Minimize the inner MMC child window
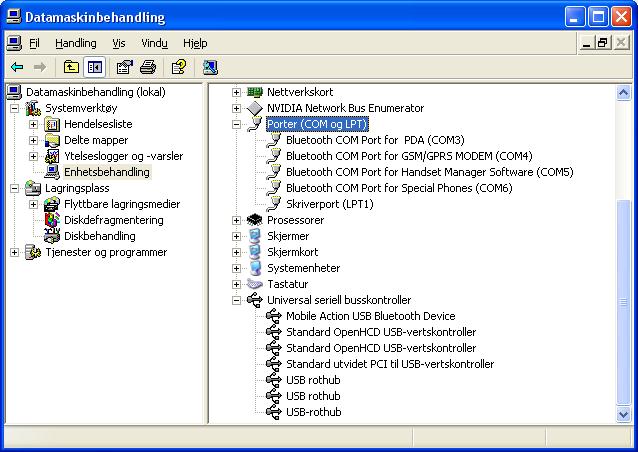The height and width of the screenshot is (452, 638). click(x=586, y=42)
